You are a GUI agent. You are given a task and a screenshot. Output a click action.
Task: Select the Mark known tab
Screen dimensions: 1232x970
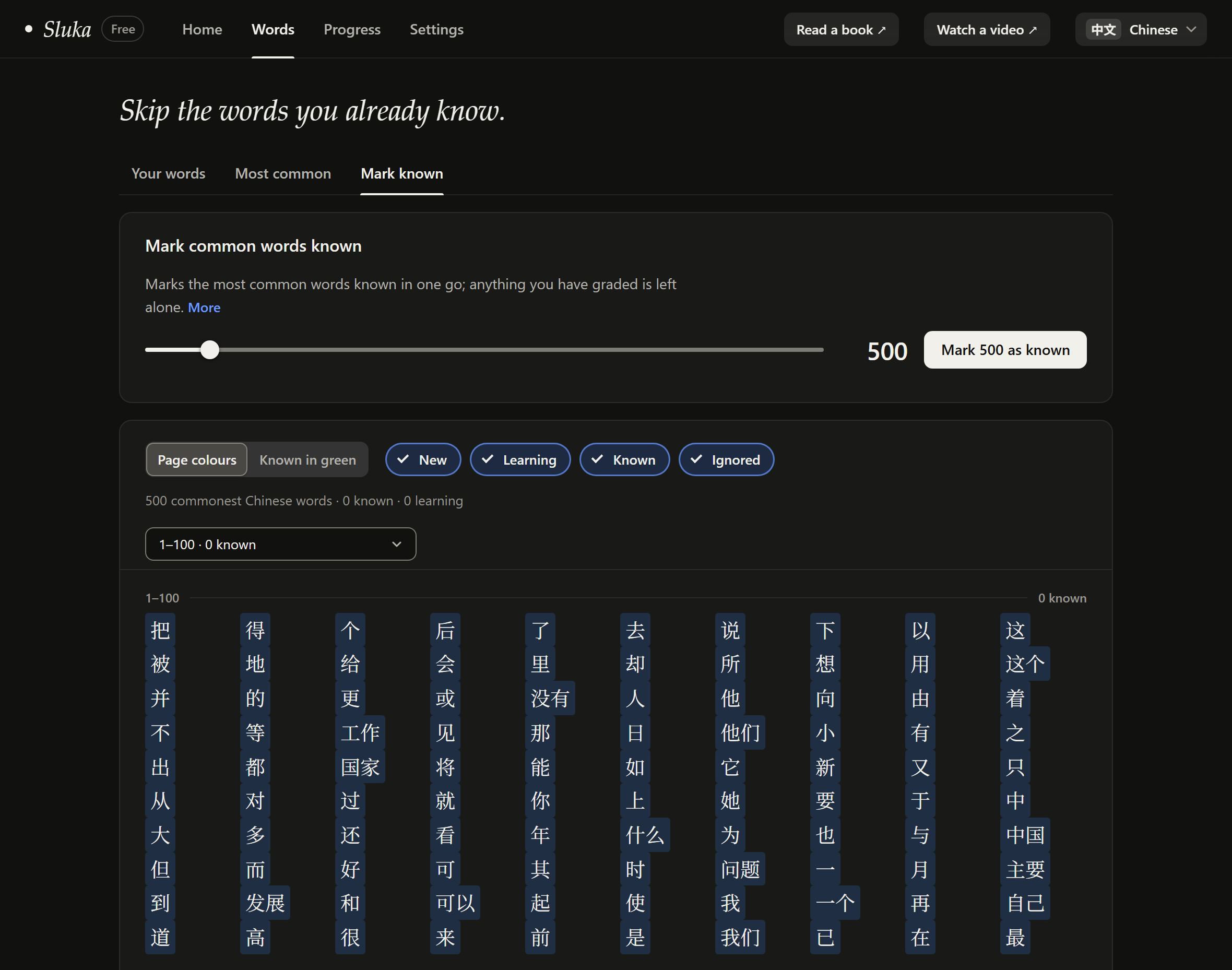[x=402, y=174]
